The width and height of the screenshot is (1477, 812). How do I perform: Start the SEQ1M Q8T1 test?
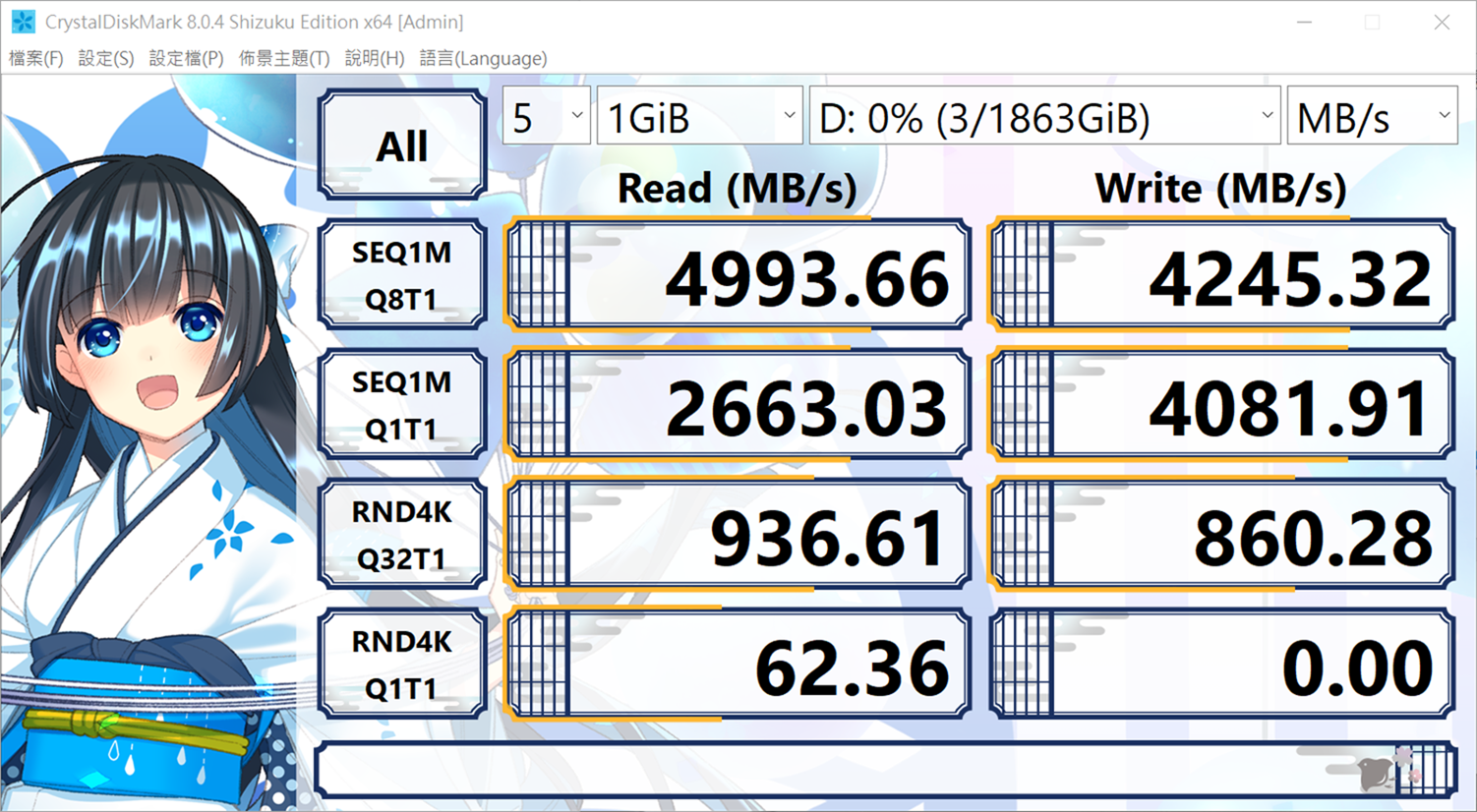coord(402,275)
